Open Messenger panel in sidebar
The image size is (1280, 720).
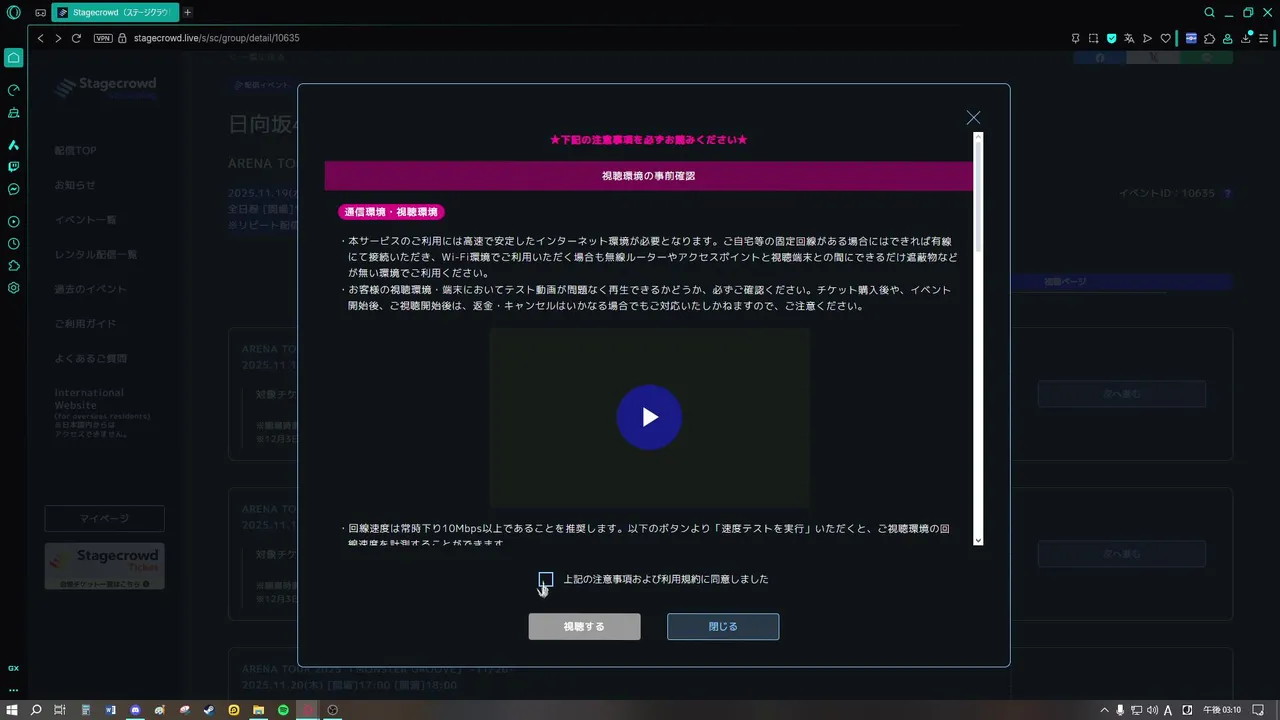pos(14,189)
